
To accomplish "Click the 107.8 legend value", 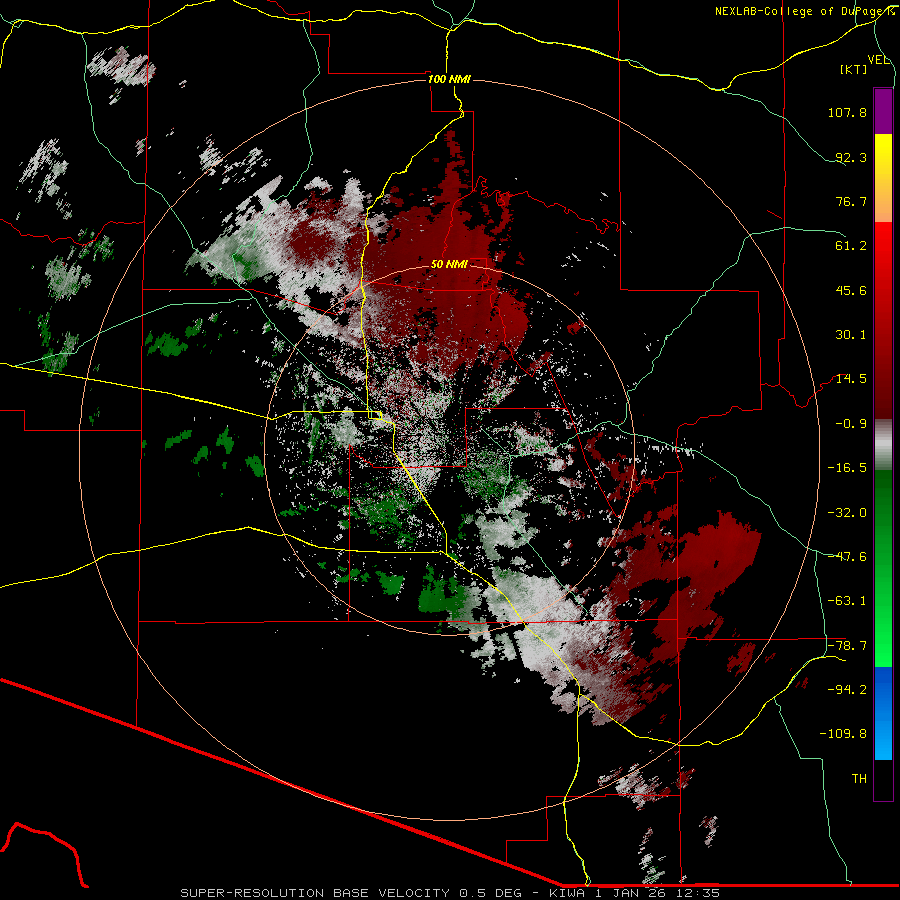I will tap(847, 112).
